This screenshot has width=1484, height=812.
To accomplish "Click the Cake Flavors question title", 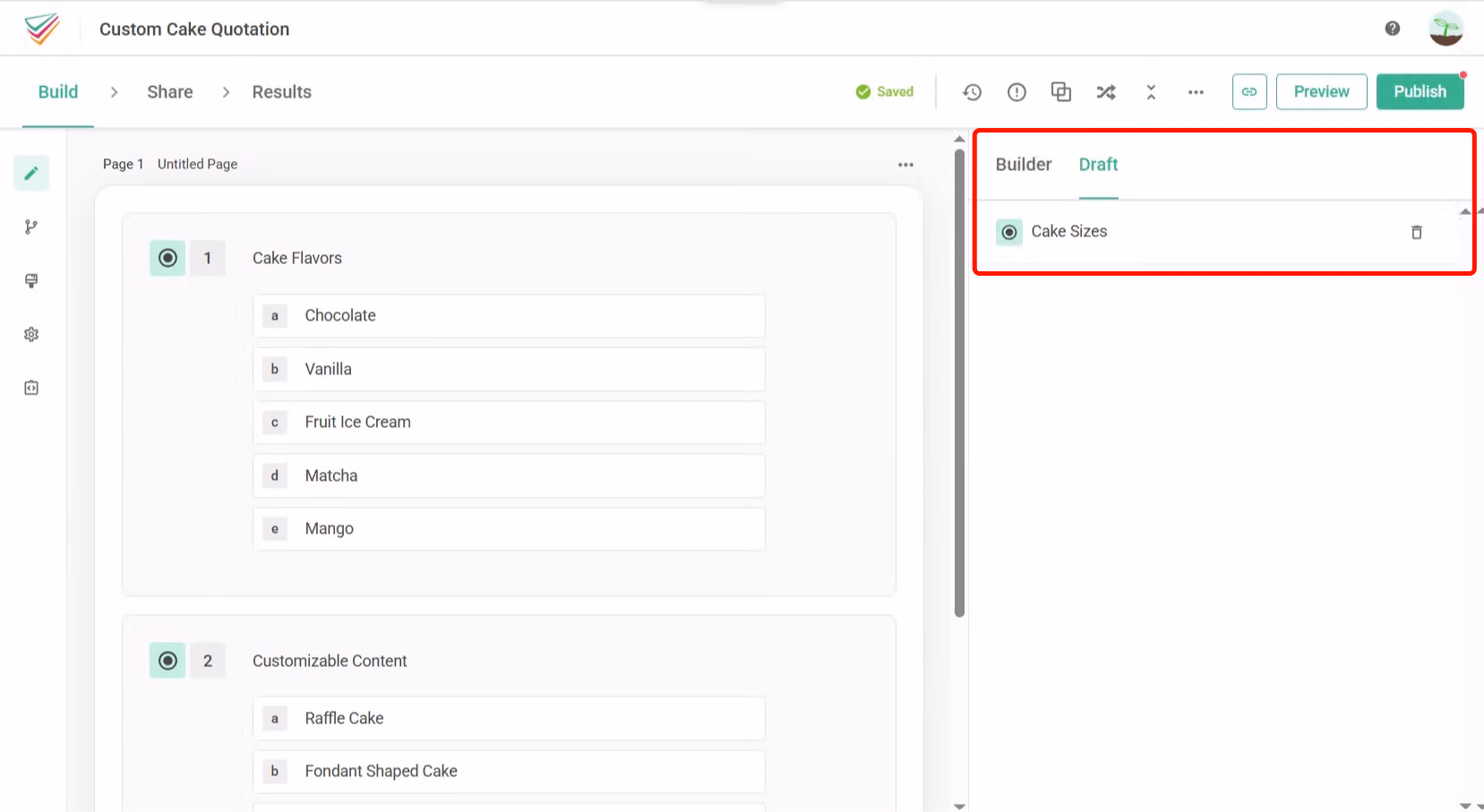I will pyautogui.click(x=297, y=258).
